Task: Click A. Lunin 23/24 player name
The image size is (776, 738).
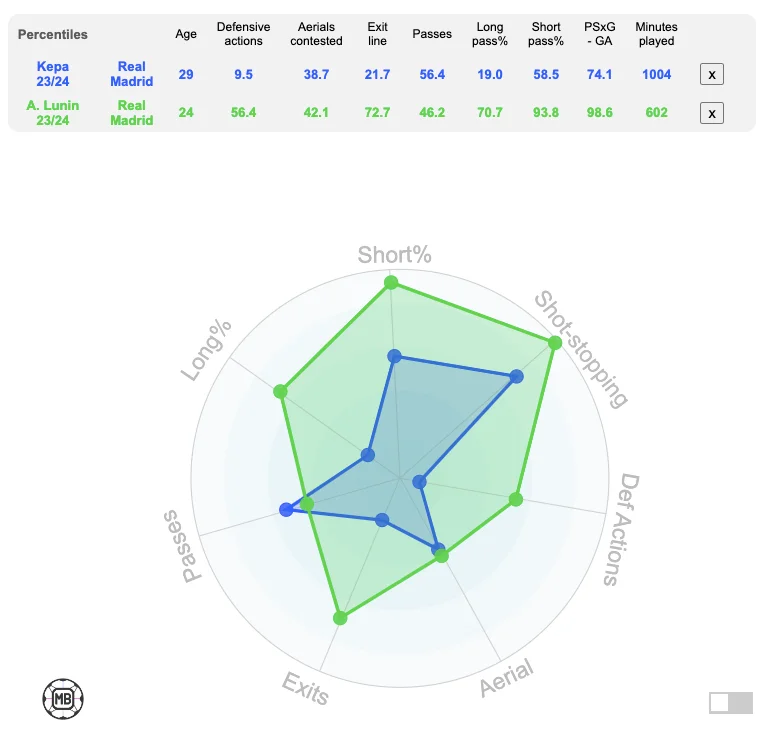Action: pyautogui.click(x=53, y=113)
